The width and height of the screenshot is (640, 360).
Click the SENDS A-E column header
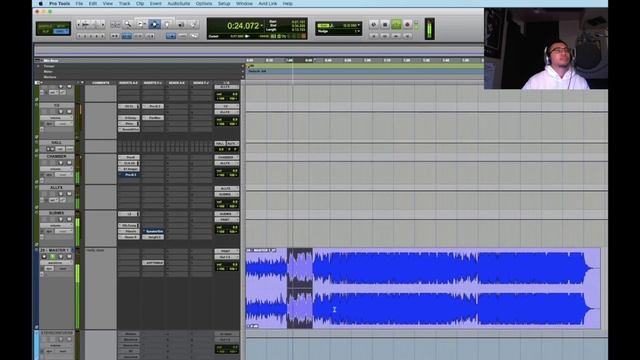point(177,83)
